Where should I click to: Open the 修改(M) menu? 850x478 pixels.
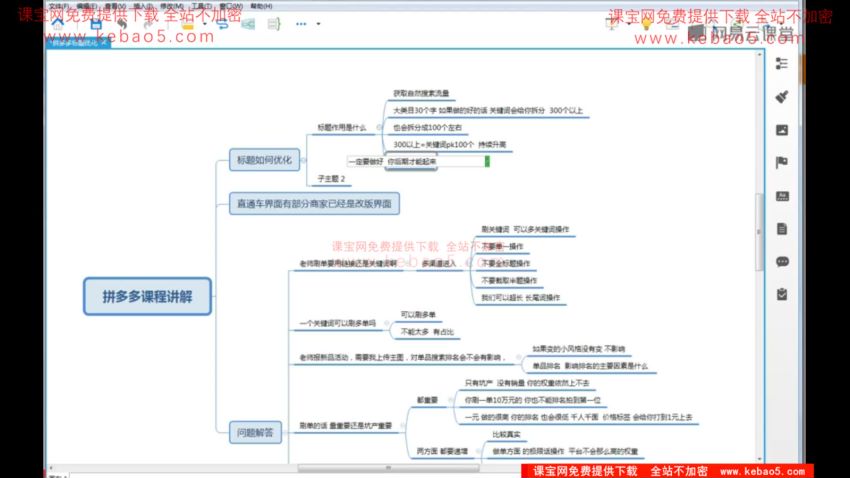pyautogui.click(x=172, y=6)
